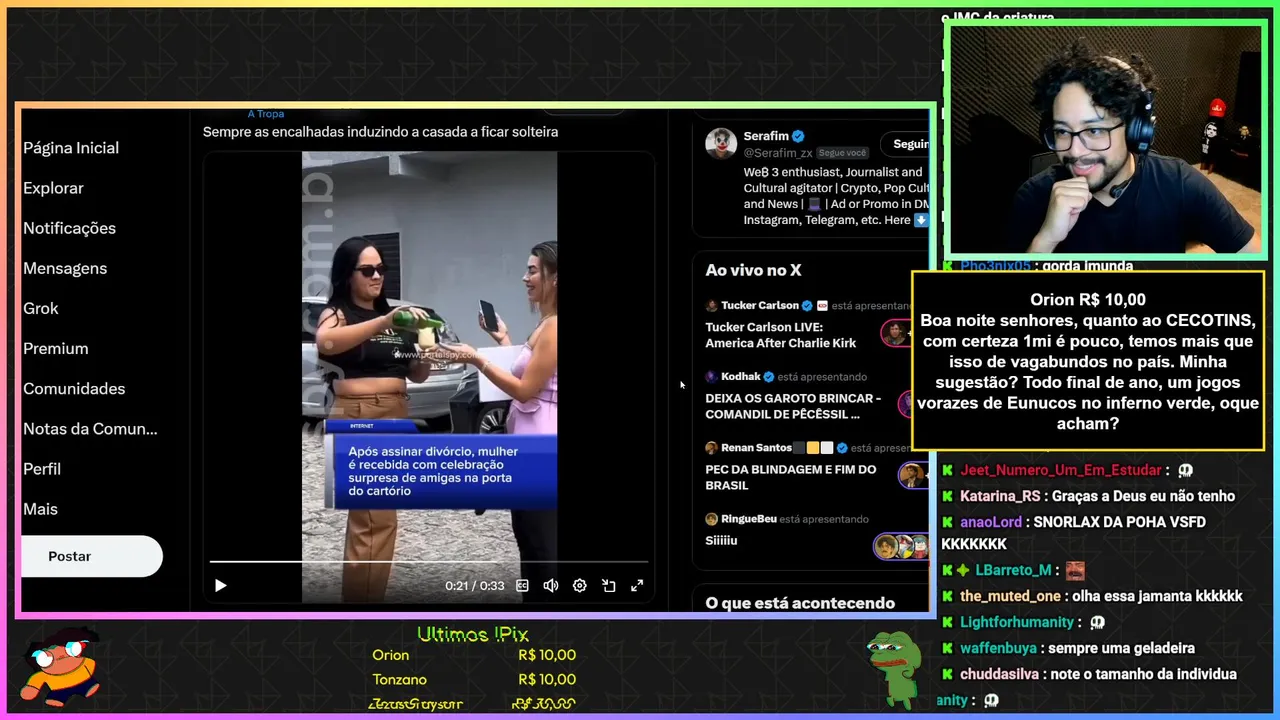
Task: Click the Postar button
Action: point(91,556)
